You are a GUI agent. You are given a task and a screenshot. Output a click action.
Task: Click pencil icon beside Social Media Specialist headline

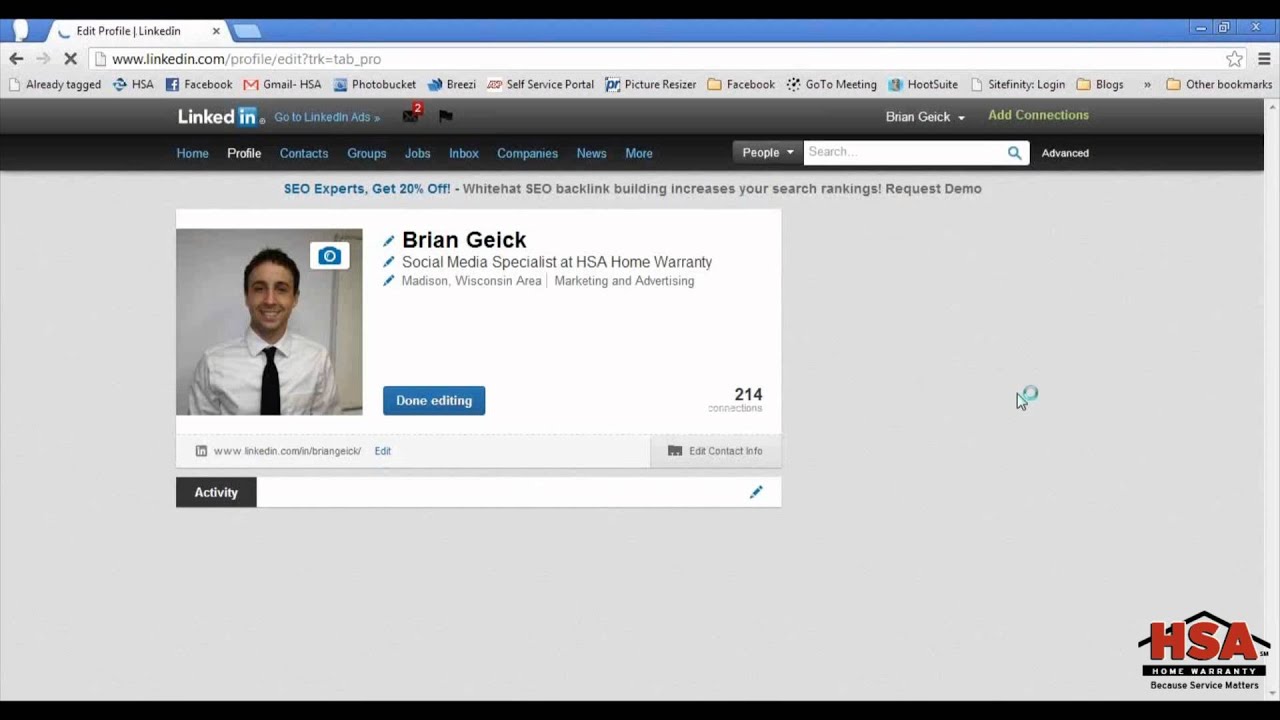click(x=389, y=262)
